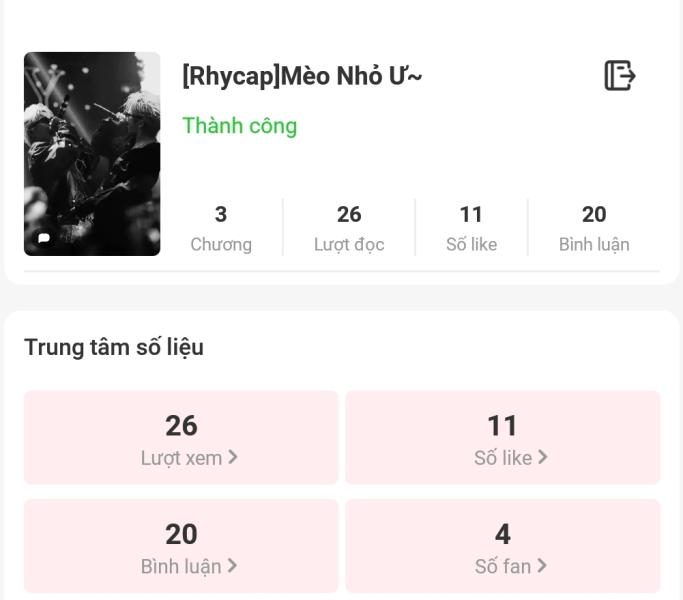Tap the export/share icon beside story title

coord(620,75)
